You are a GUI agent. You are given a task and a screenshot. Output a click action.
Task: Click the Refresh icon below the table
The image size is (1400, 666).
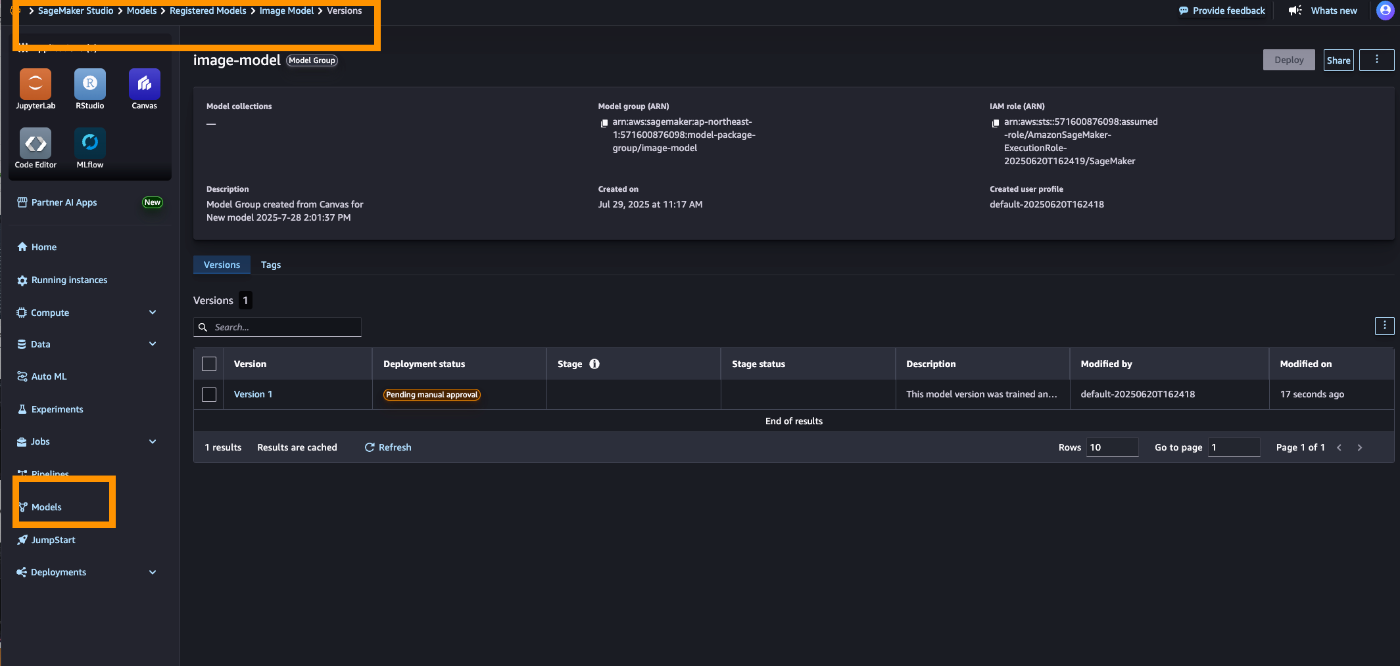point(370,447)
